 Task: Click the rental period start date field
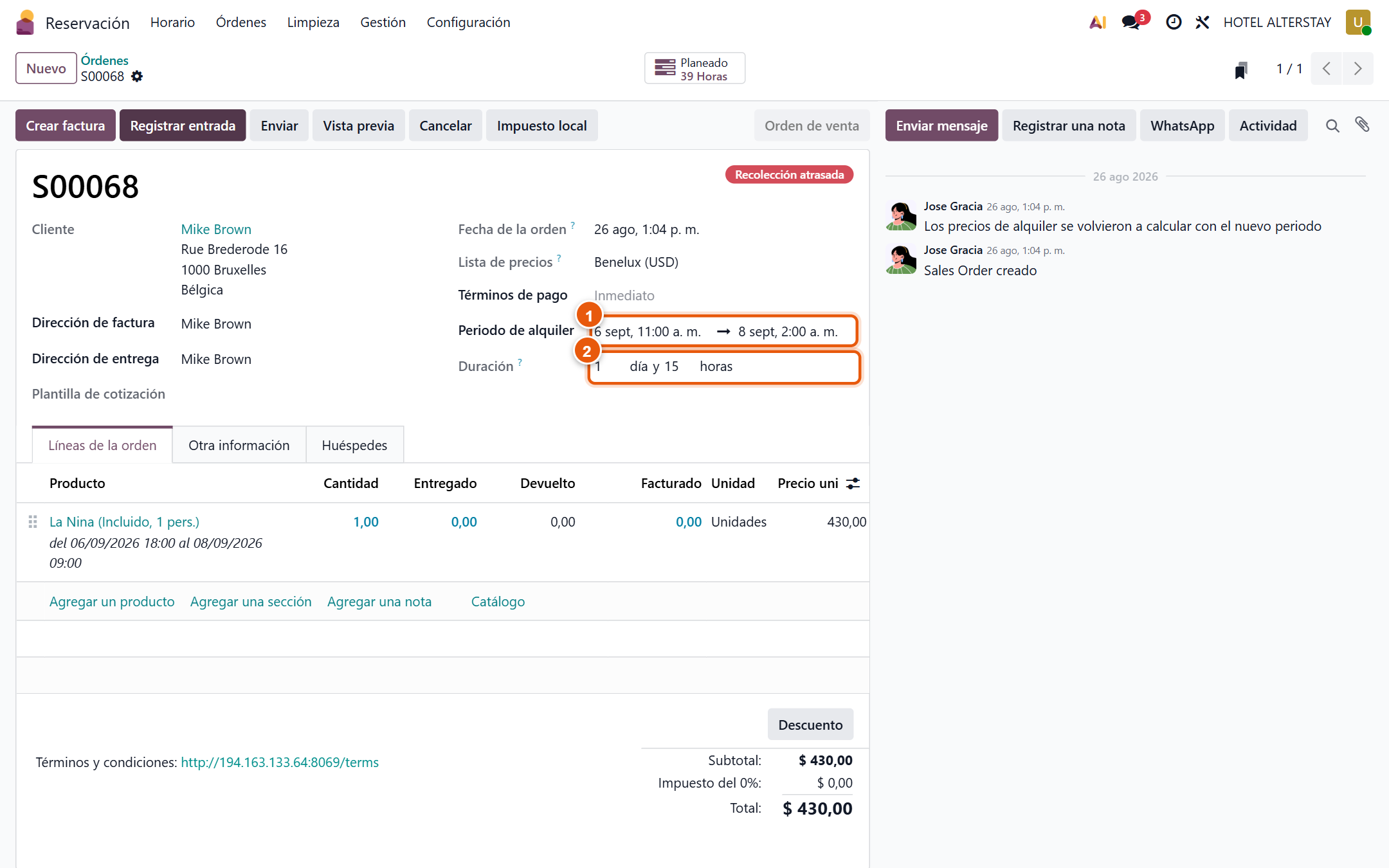tap(648, 332)
